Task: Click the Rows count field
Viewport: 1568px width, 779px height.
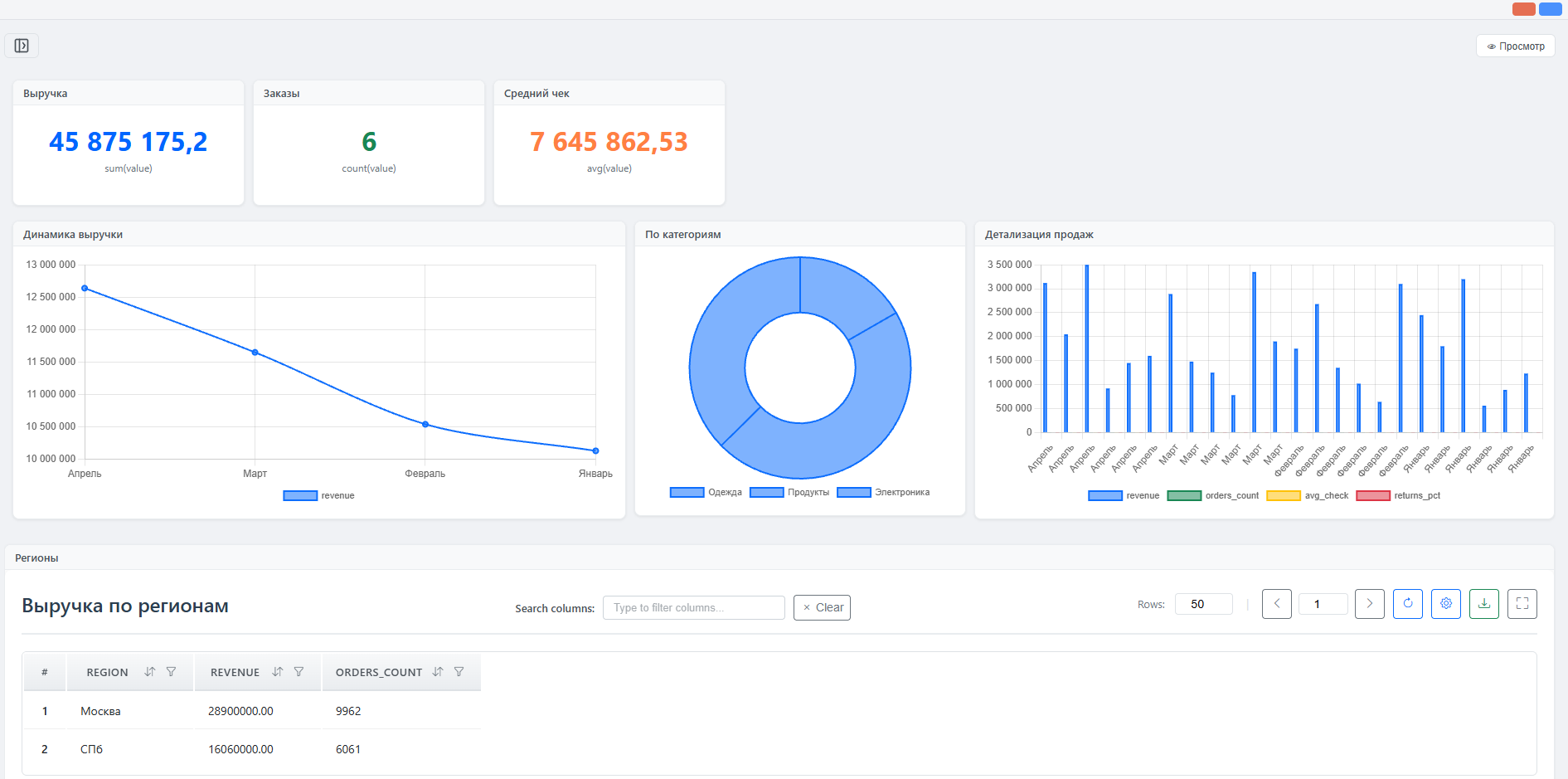Action: tap(1204, 604)
